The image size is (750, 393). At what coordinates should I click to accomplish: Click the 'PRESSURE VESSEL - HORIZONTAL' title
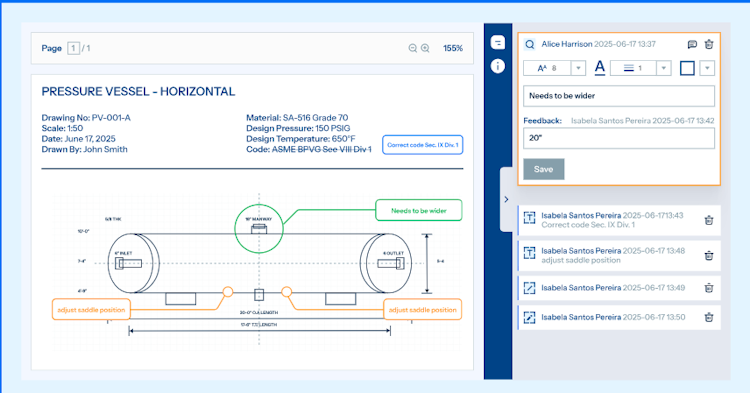pyautogui.click(x=138, y=92)
